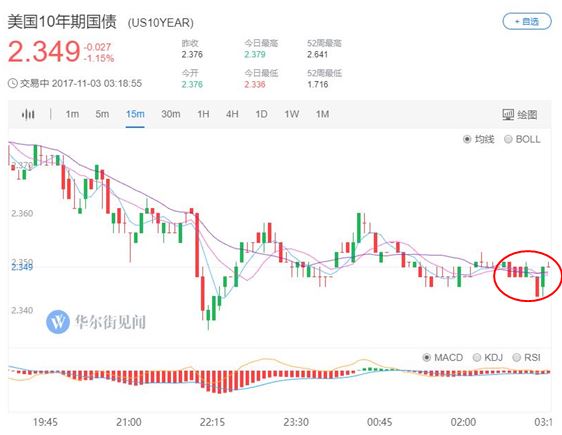
Task: Click the 52周最高 value 2.641
Action: coord(318,54)
